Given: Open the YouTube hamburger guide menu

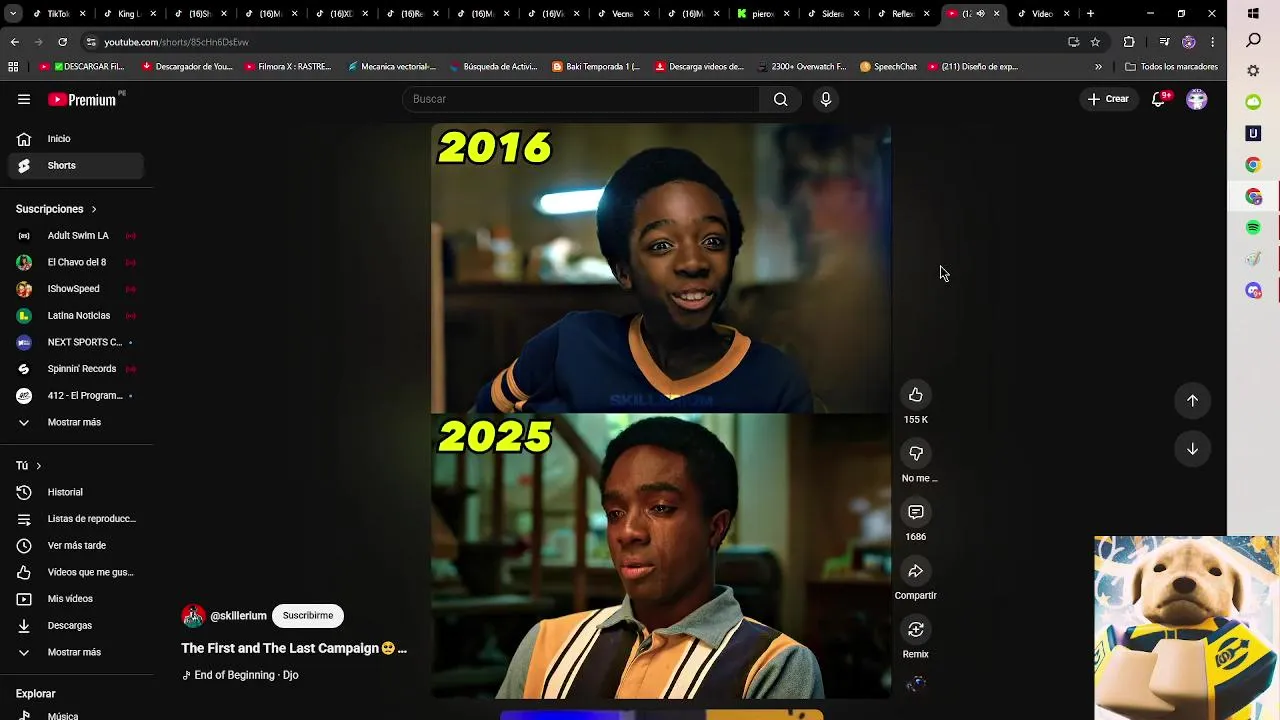Looking at the screenshot, I should (x=24, y=99).
